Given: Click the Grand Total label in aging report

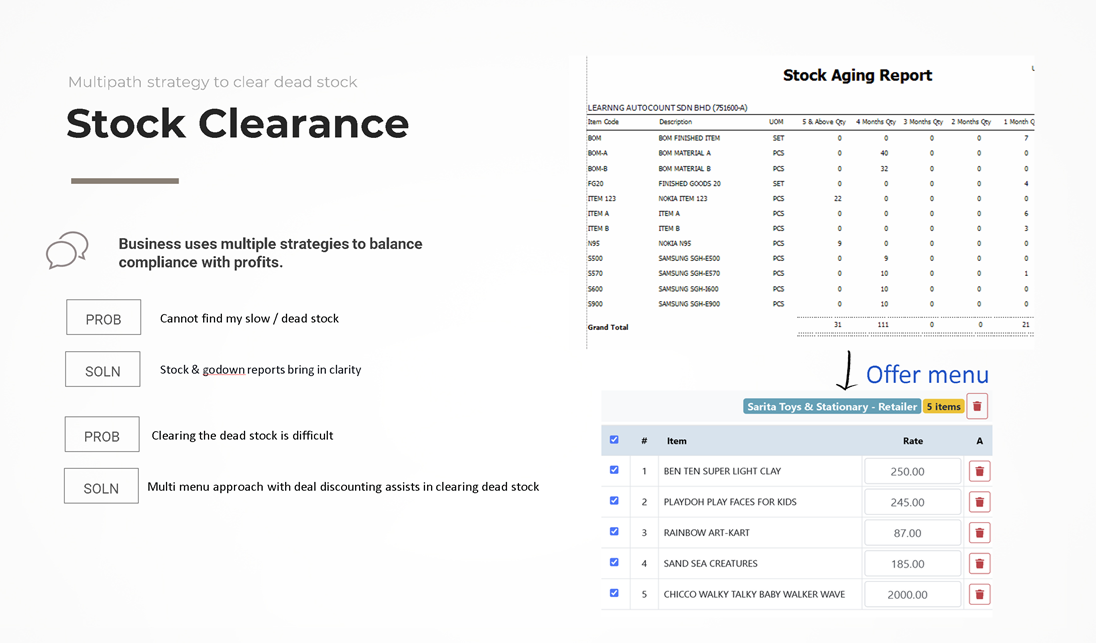Looking at the screenshot, I should (x=608, y=327).
